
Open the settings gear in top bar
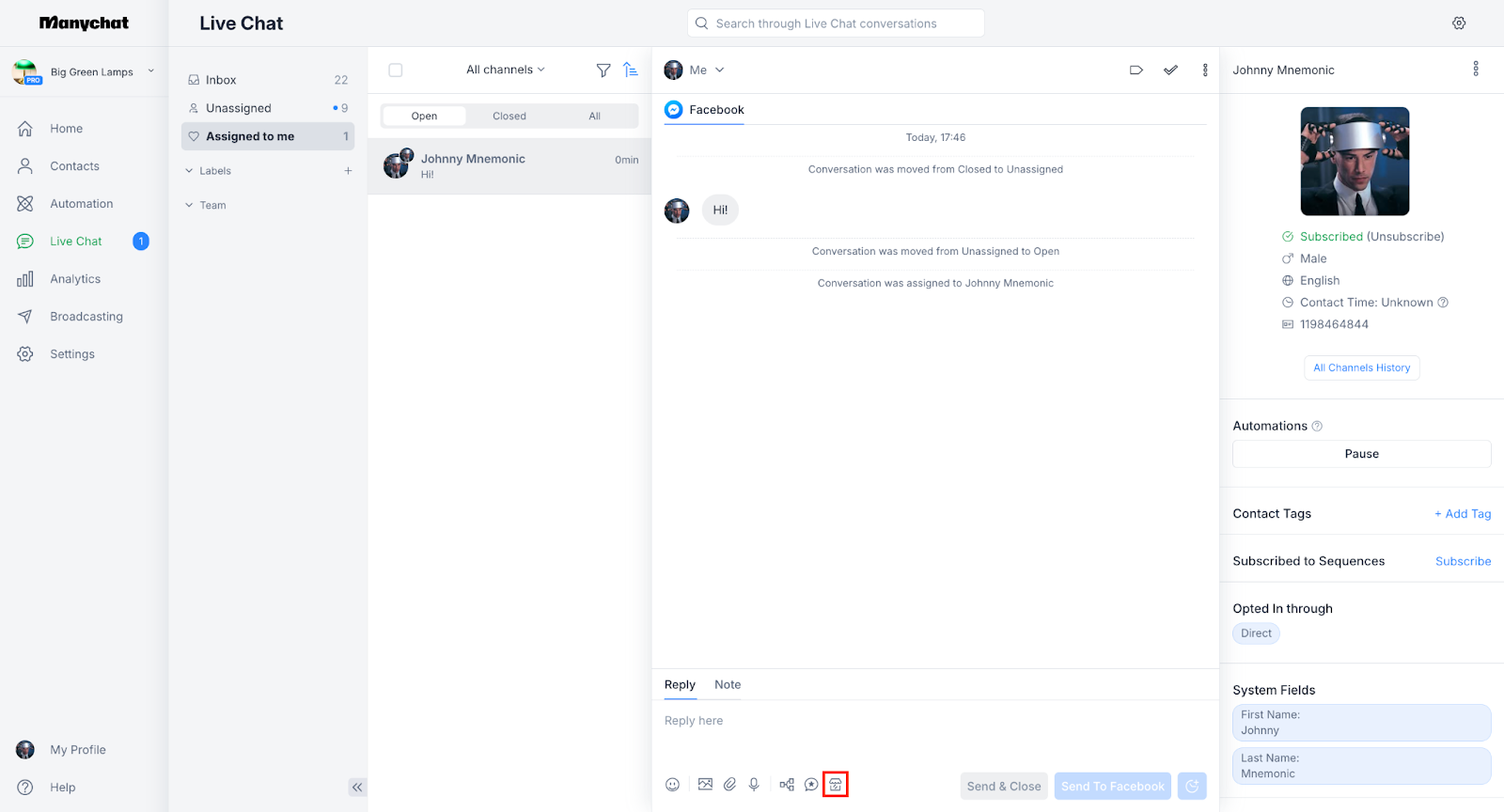pyautogui.click(x=1459, y=23)
